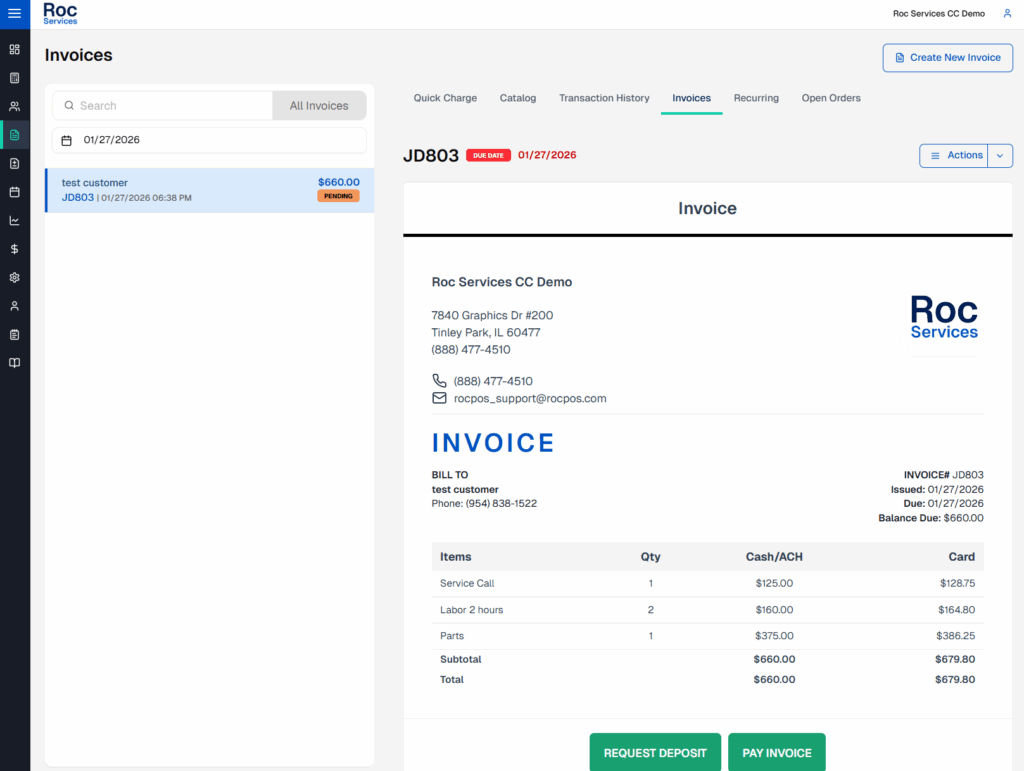
Task: Open the dashboard from the sidebar
Action: tap(14, 48)
